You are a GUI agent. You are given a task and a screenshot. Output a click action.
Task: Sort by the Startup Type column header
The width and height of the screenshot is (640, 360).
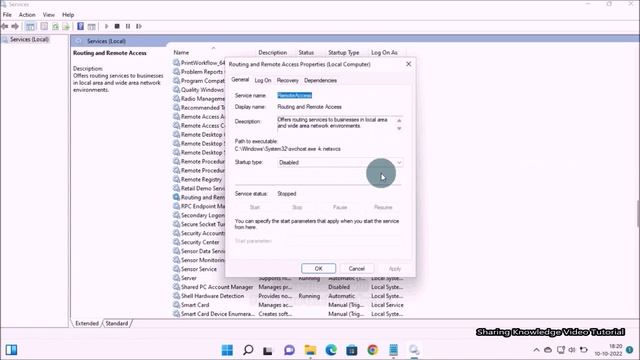(344, 52)
